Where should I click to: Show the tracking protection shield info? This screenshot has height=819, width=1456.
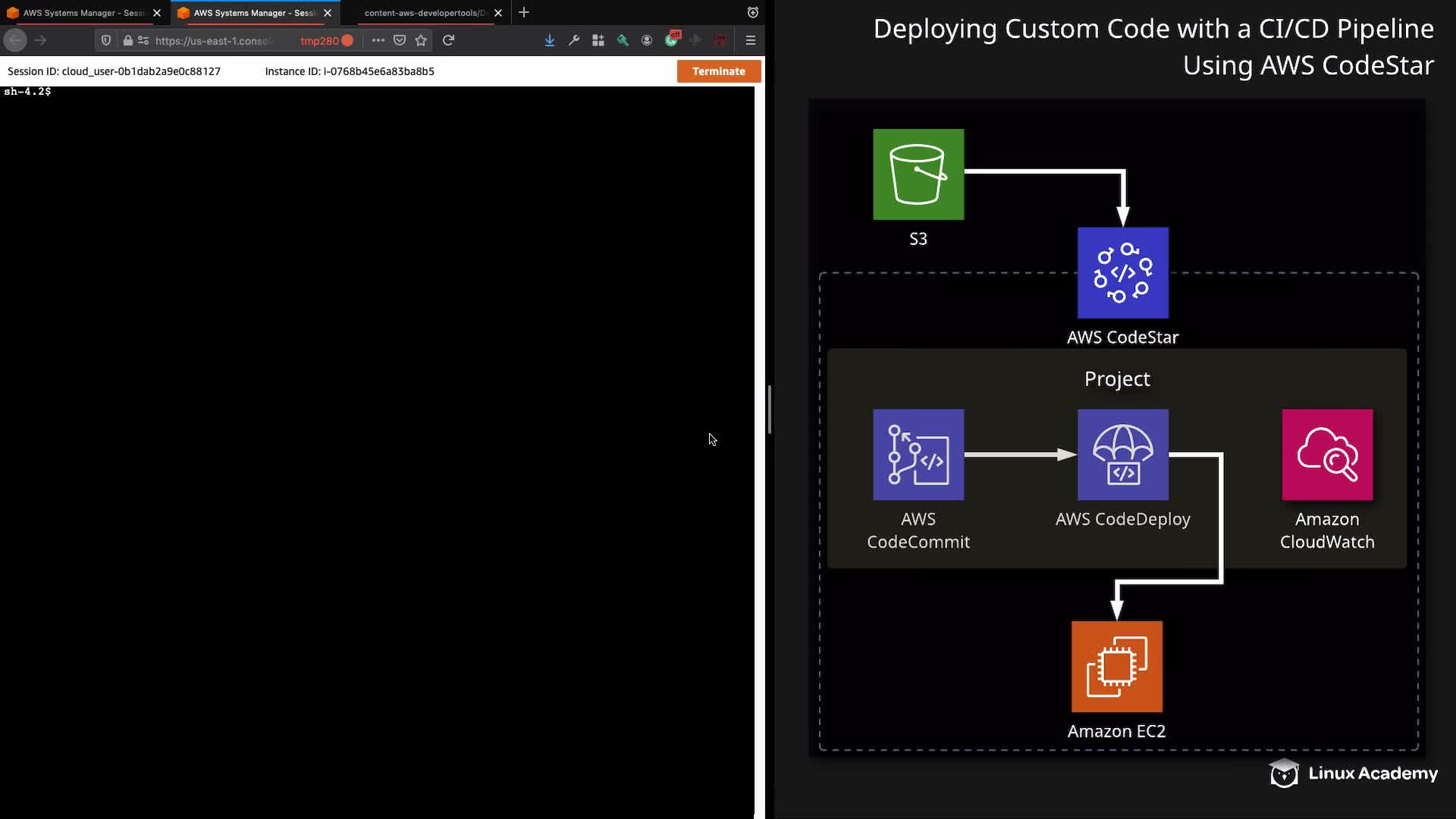[x=106, y=40]
